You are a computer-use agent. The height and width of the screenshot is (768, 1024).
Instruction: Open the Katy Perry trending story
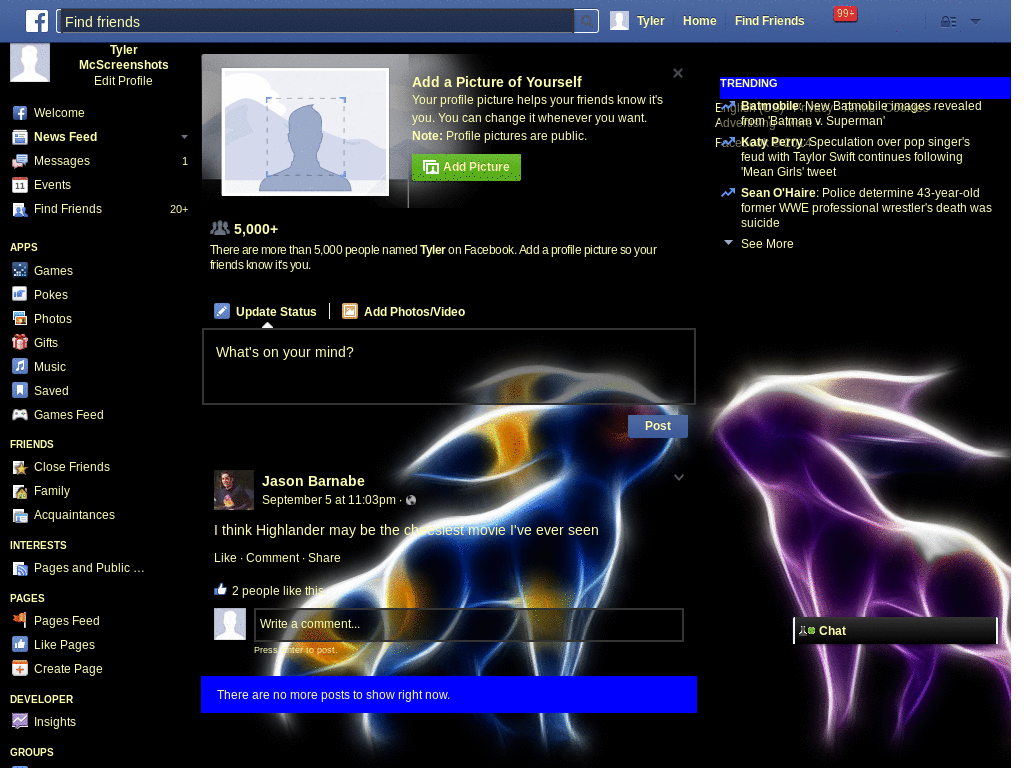[855, 157]
